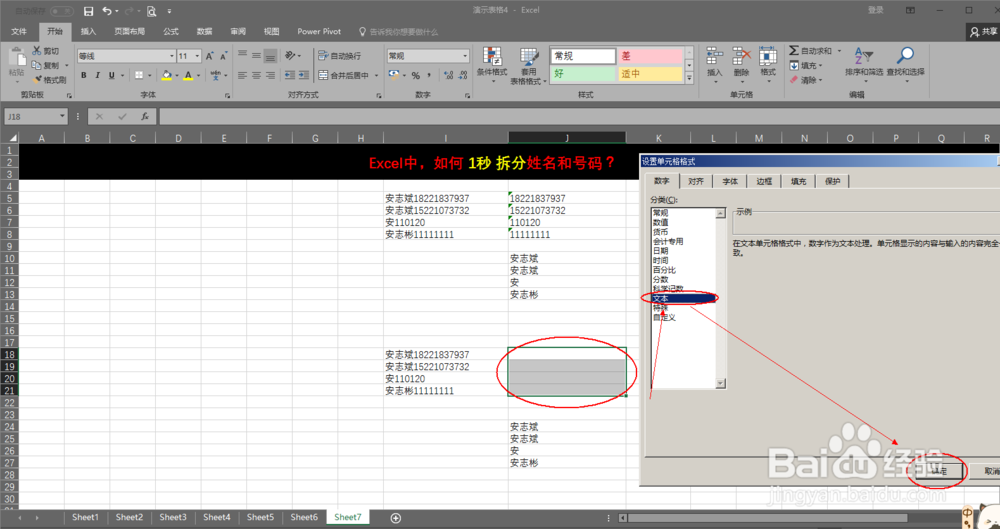Increase indent in alignment group
This screenshot has width=1000, height=529.
(x=304, y=75)
